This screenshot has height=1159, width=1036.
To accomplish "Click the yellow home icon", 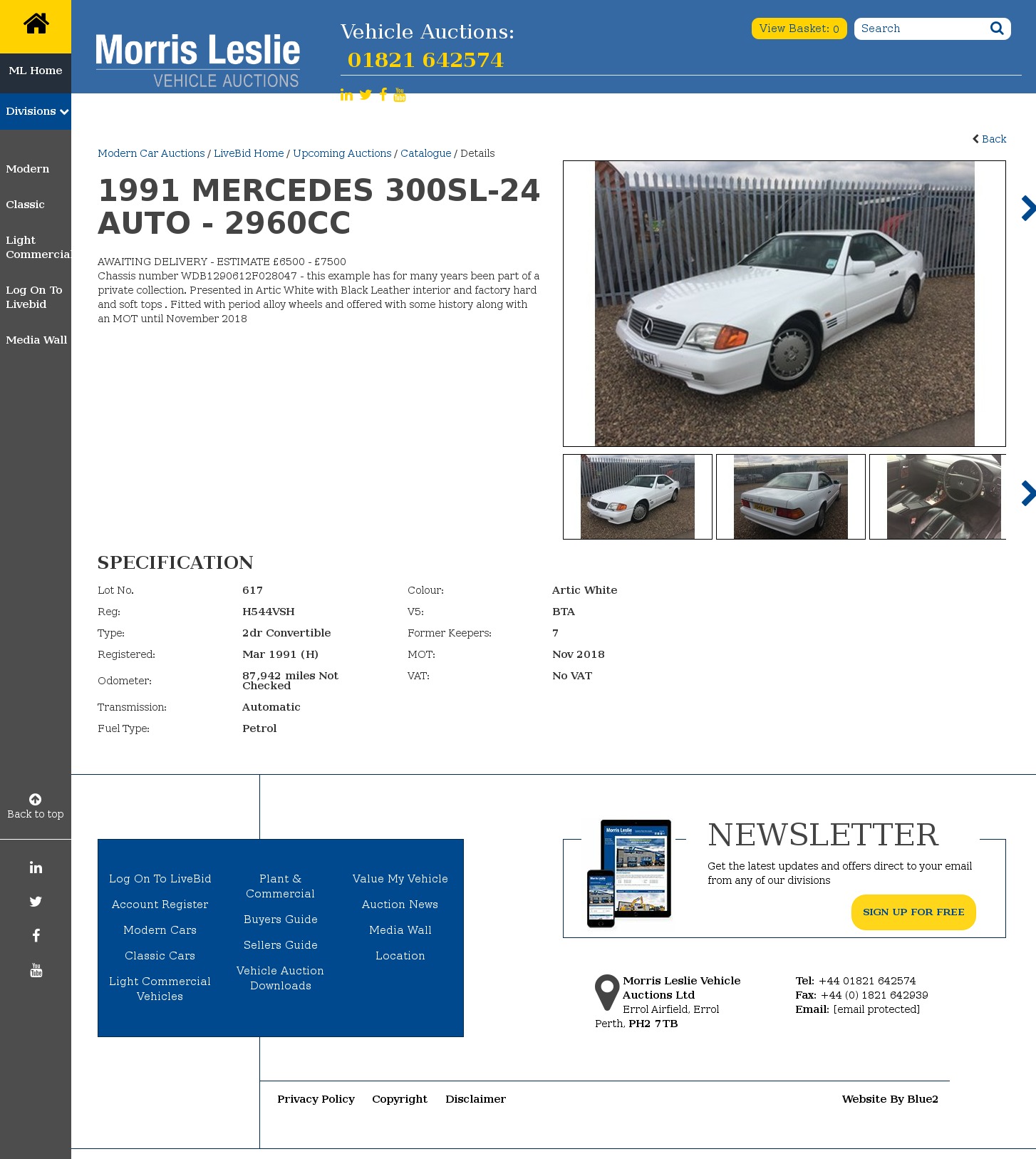I will tap(36, 24).
